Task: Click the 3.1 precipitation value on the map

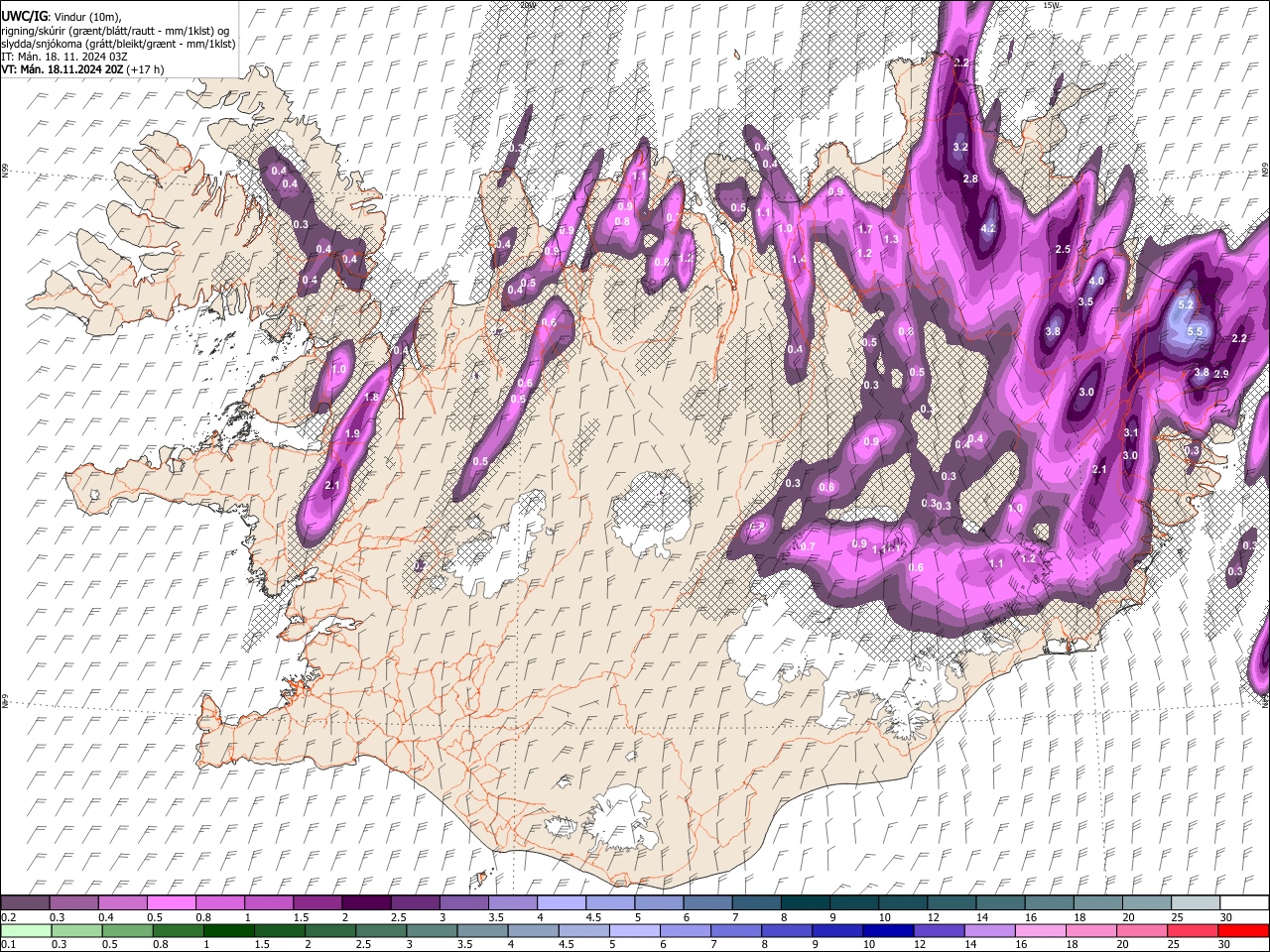Action: [x=1131, y=433]
